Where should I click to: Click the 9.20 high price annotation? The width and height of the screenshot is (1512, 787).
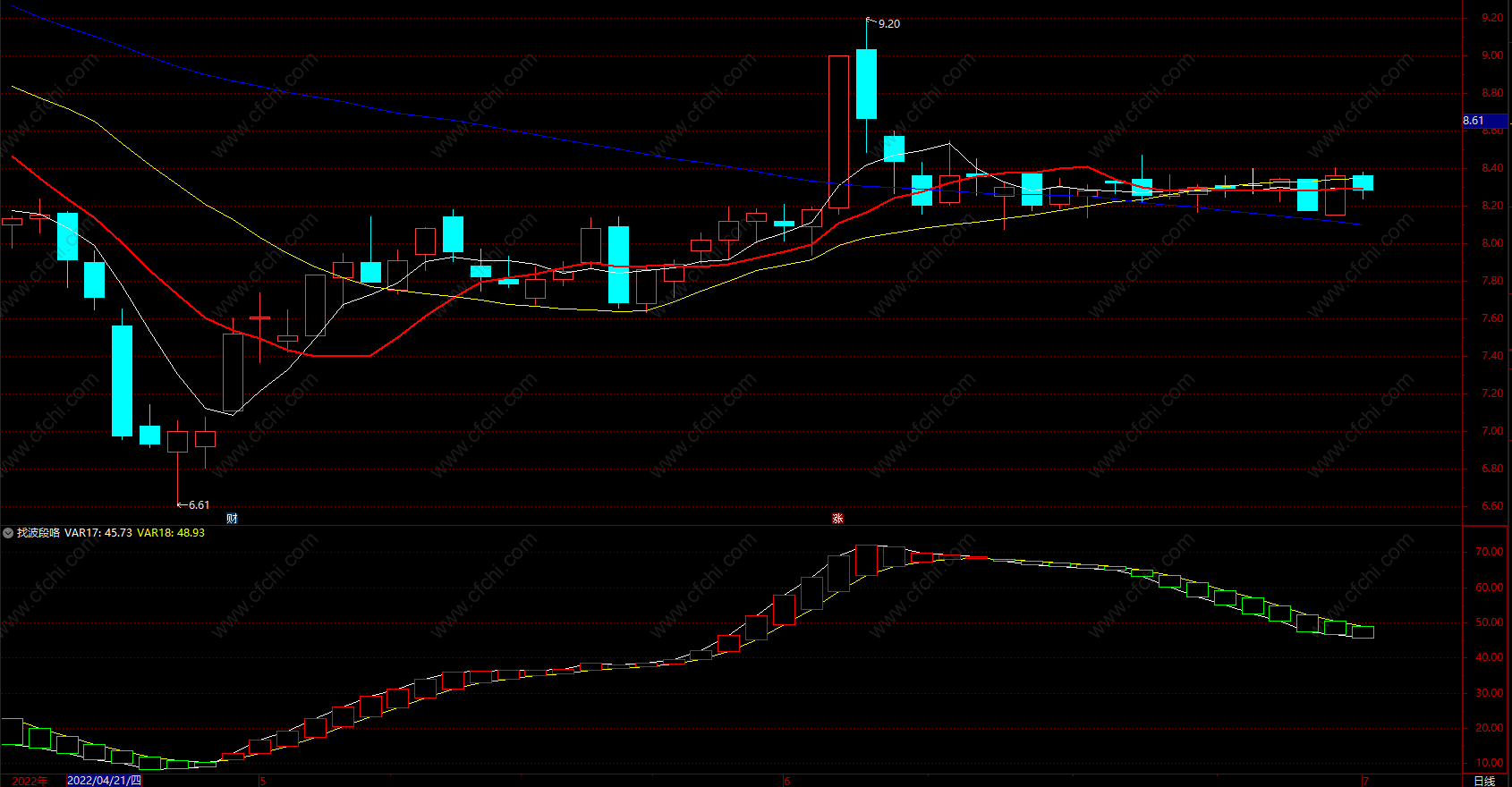click(889, 24)
